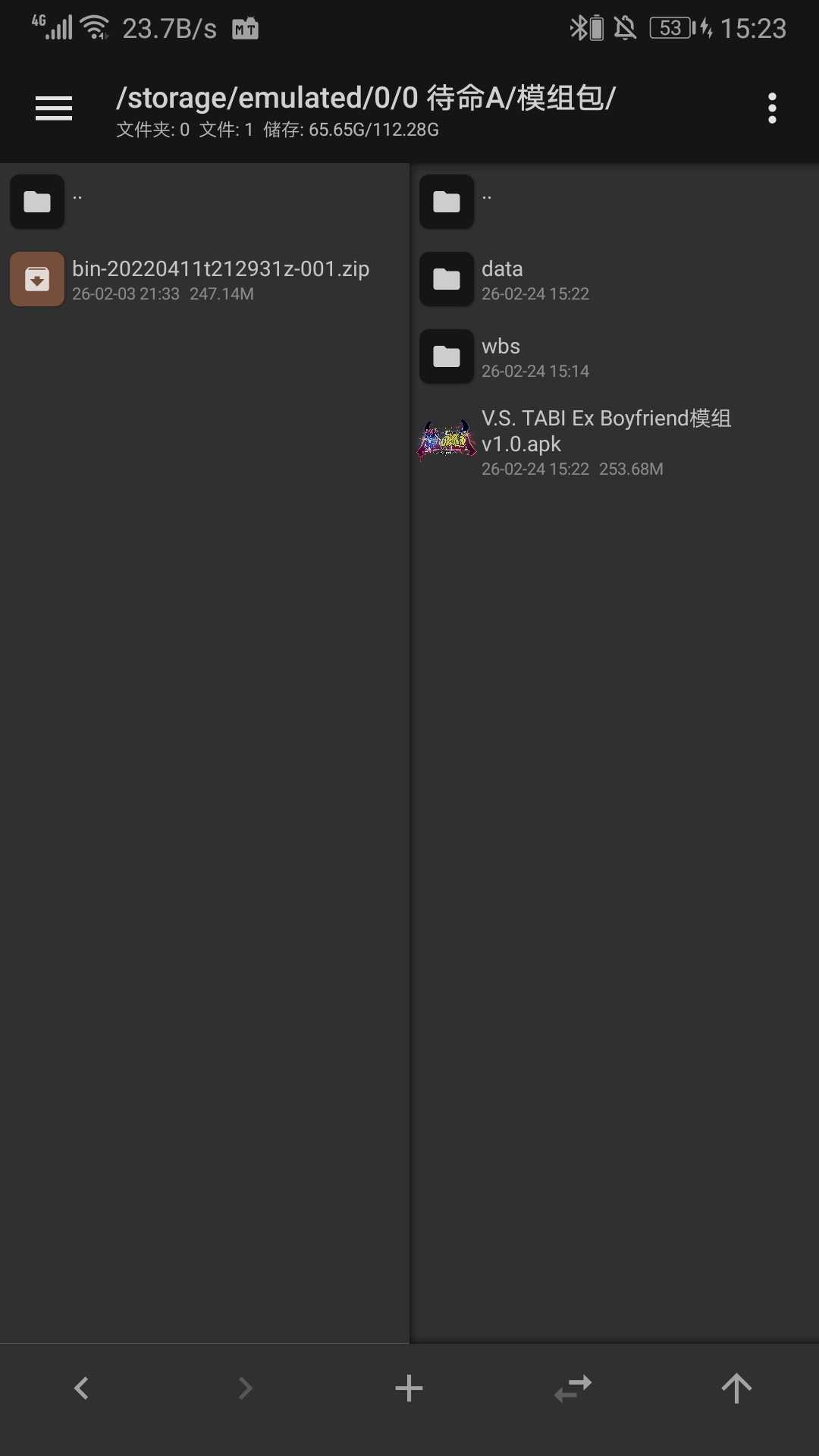Open the wbs folder
The width and height of the screenshot is (819, 1456).
click(x=614, y=356)
